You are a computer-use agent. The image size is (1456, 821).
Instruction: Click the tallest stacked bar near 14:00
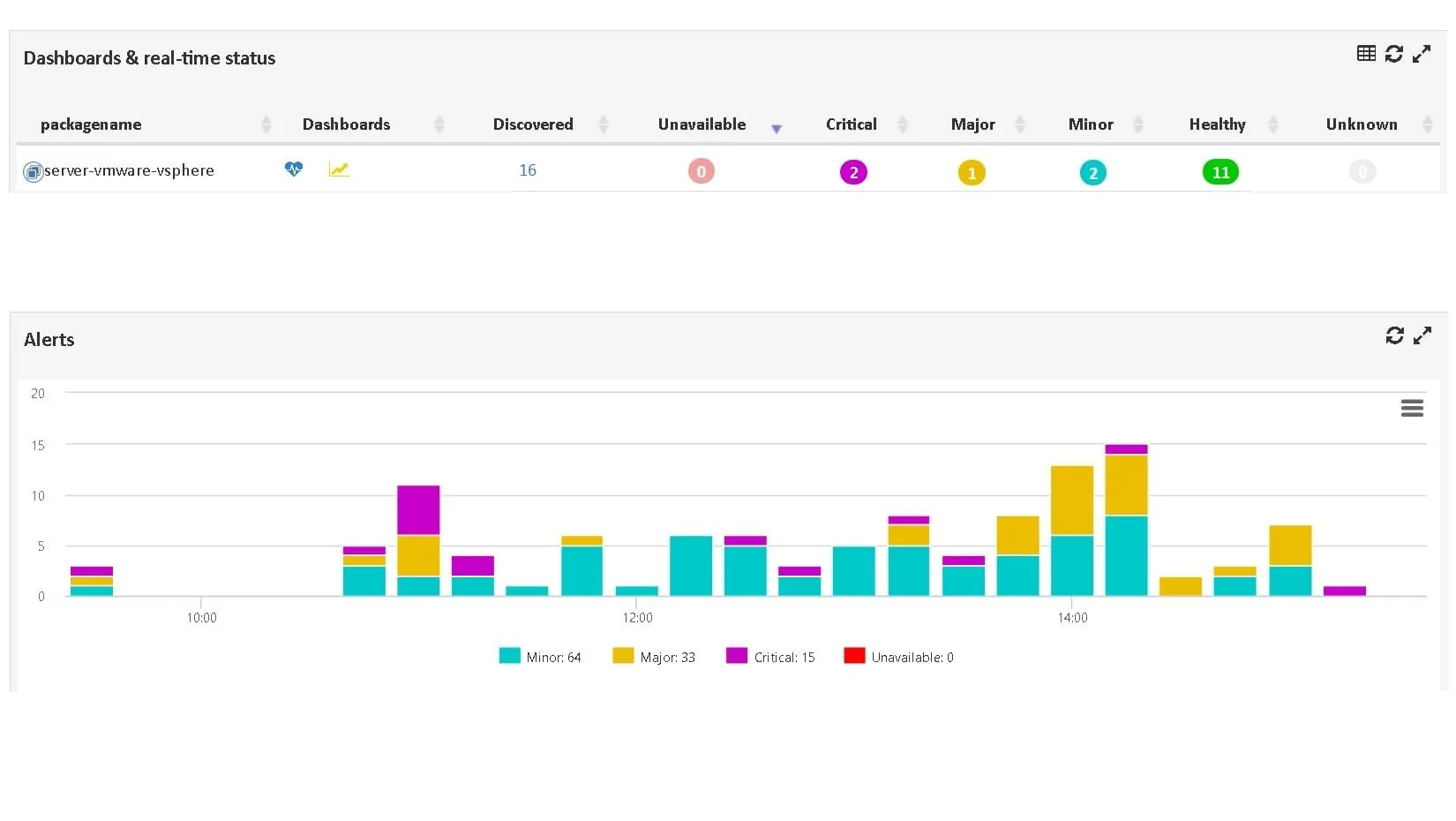coord(1126,521)
